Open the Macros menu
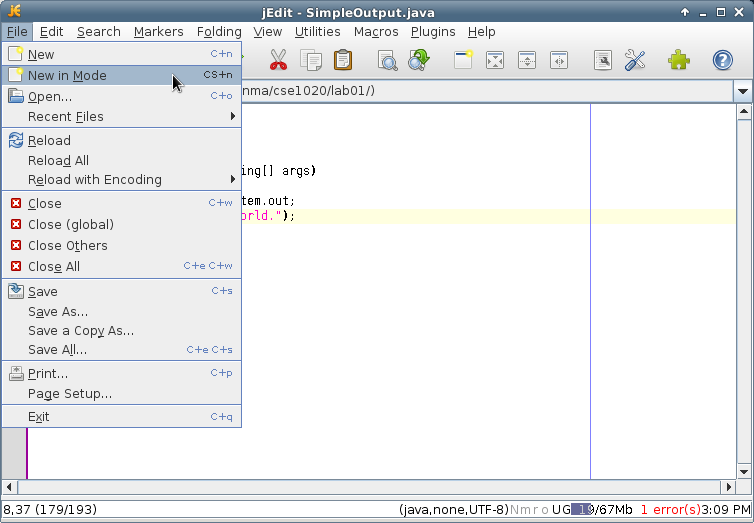Screen dimensions: 754x523 [x=376, y=32]
